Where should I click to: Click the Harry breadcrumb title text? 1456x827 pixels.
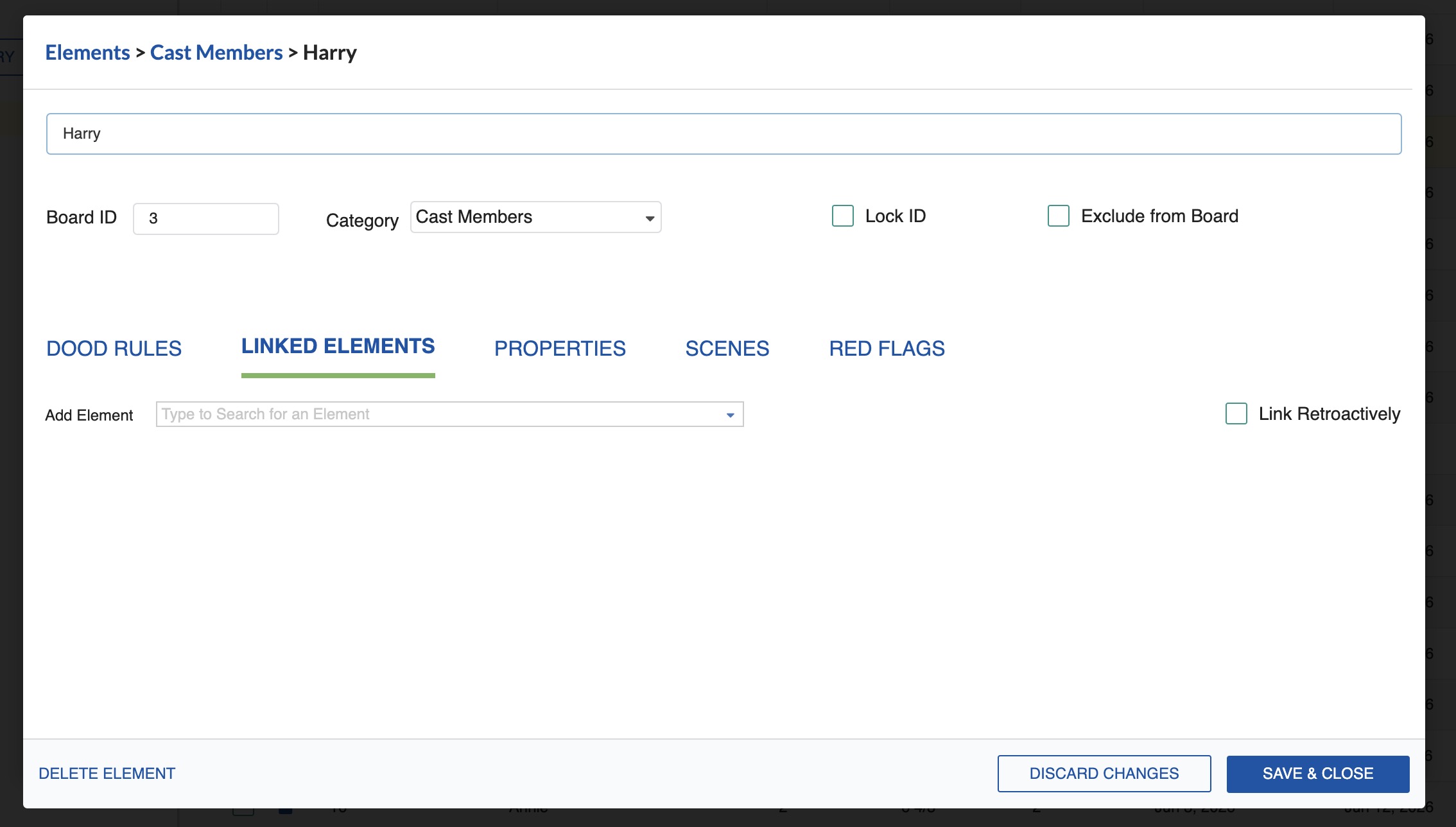pos(329,53)
